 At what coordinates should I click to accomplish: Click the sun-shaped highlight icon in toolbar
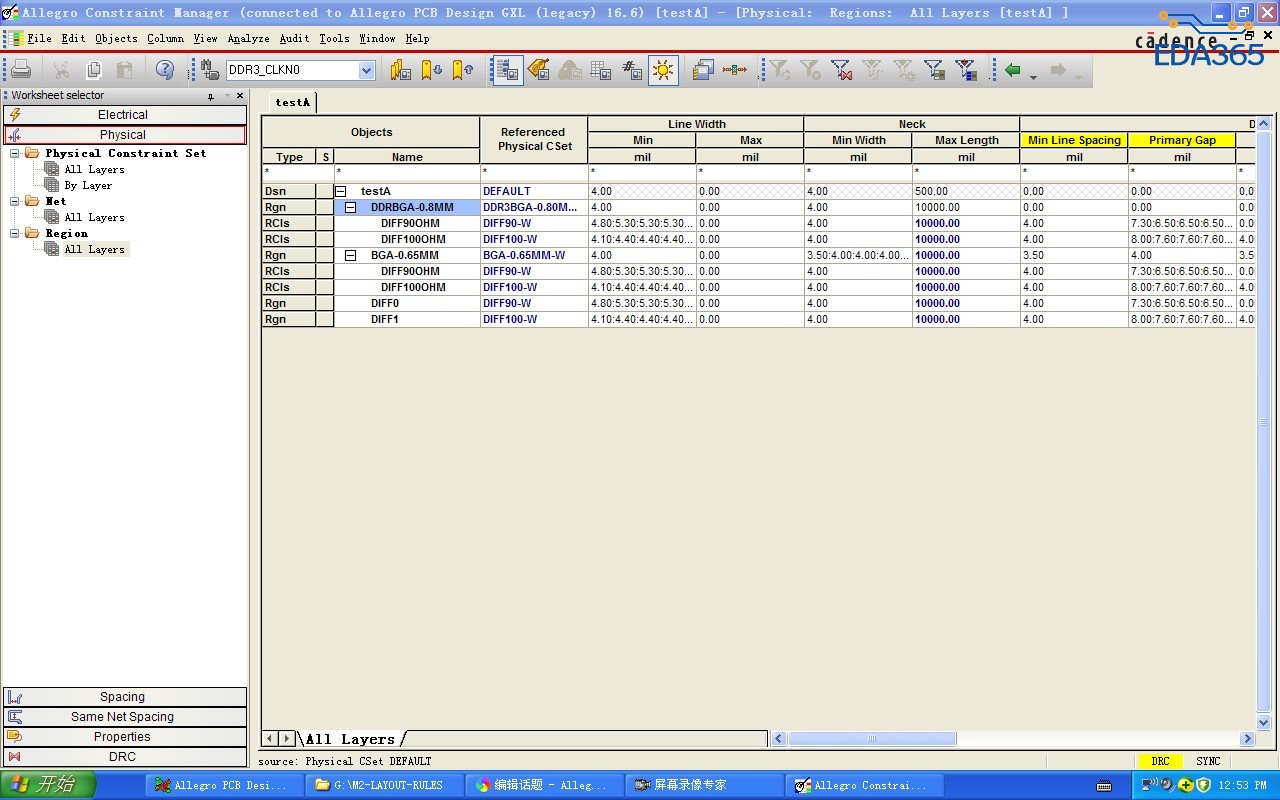pyautogui.click(x=663, y=70)
